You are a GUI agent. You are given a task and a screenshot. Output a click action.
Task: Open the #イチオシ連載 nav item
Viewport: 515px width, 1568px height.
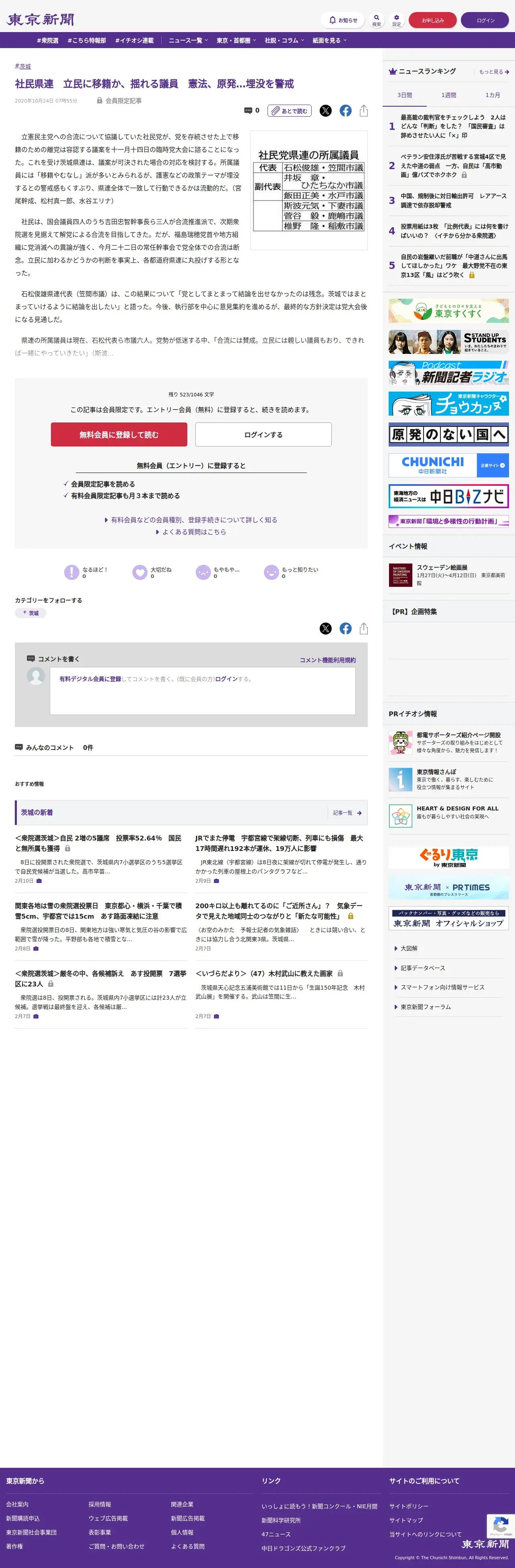click(134, 41)
